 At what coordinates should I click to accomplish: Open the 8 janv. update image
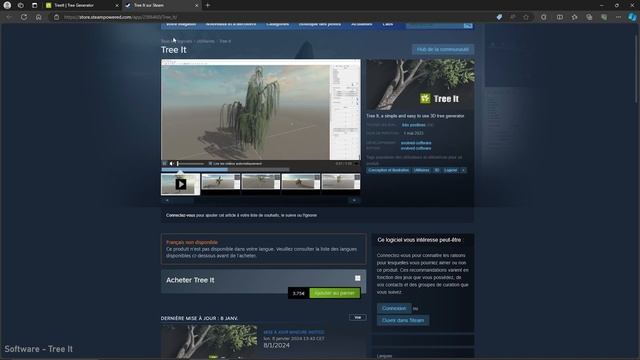click(209, 342)
